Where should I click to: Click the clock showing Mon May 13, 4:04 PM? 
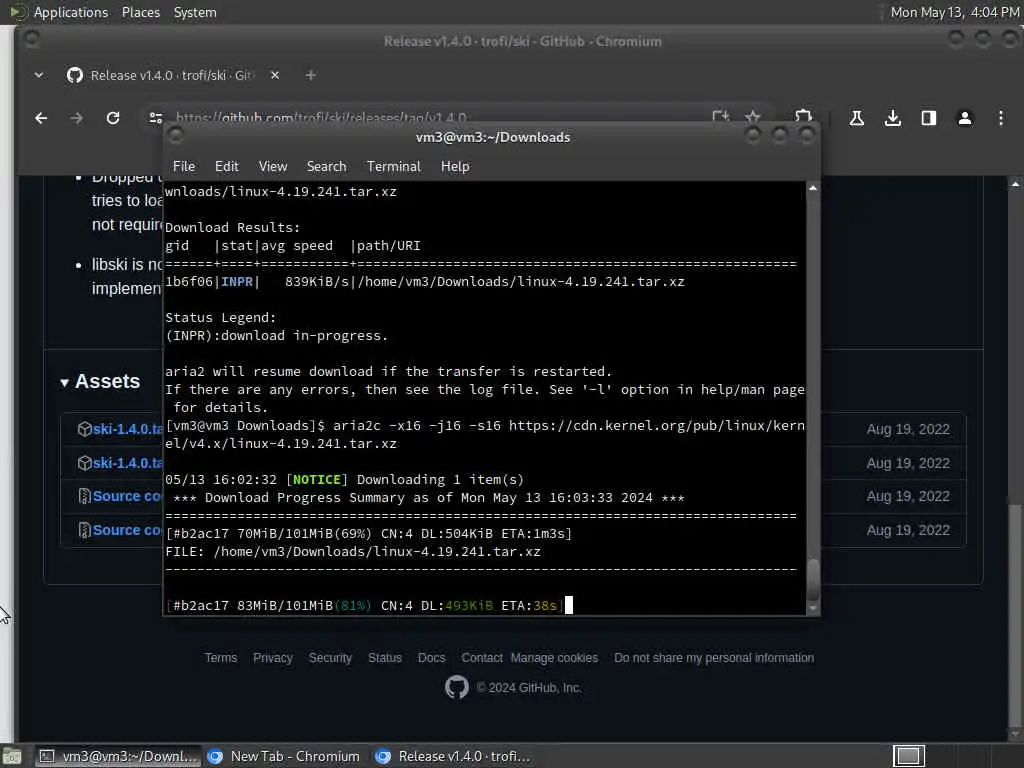coord(955,12)
